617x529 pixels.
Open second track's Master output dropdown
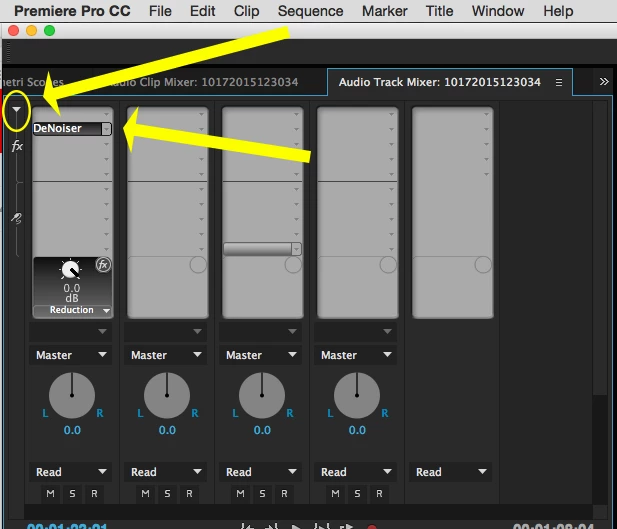pyautogui.click(x=165, y=355)
